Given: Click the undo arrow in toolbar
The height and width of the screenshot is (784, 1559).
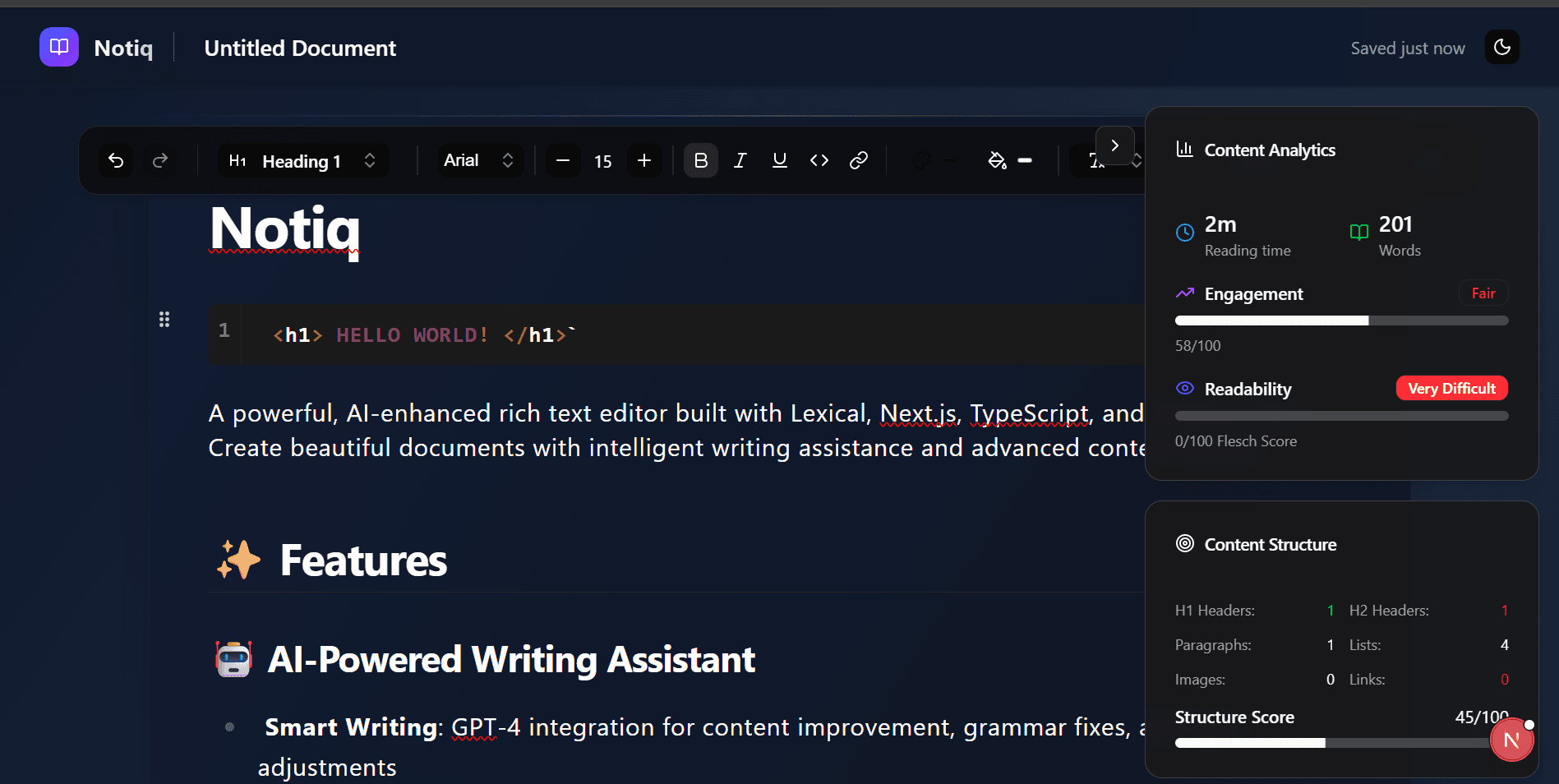Looking at the screenshot, I should click(116, 161).
